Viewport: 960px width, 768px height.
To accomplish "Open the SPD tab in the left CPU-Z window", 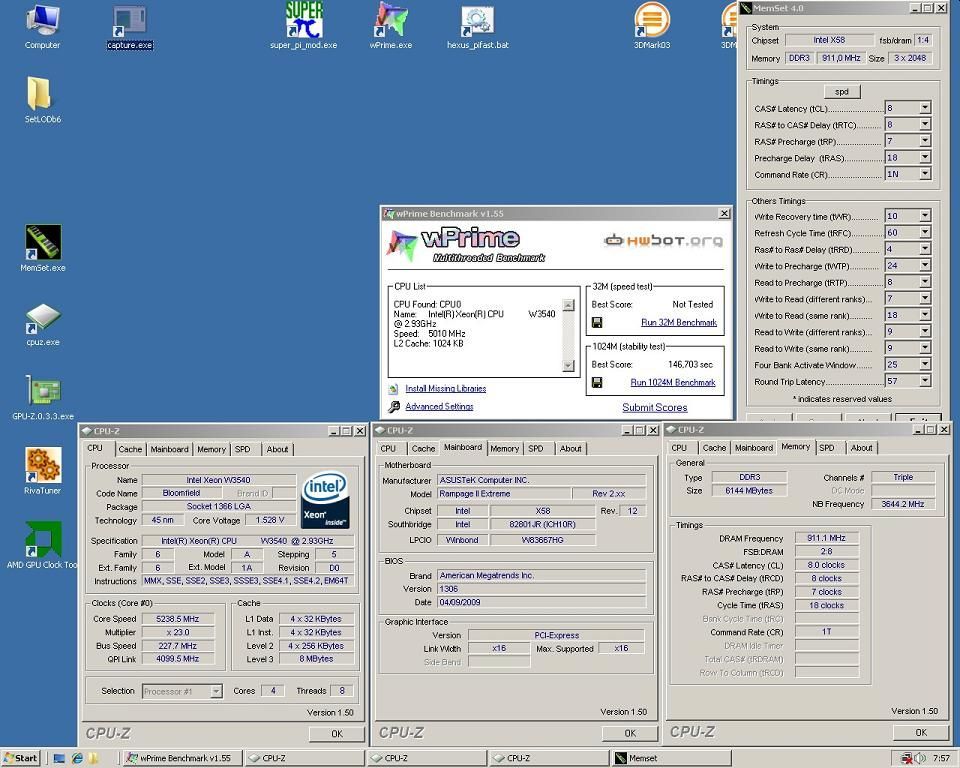I will (242, 449).
